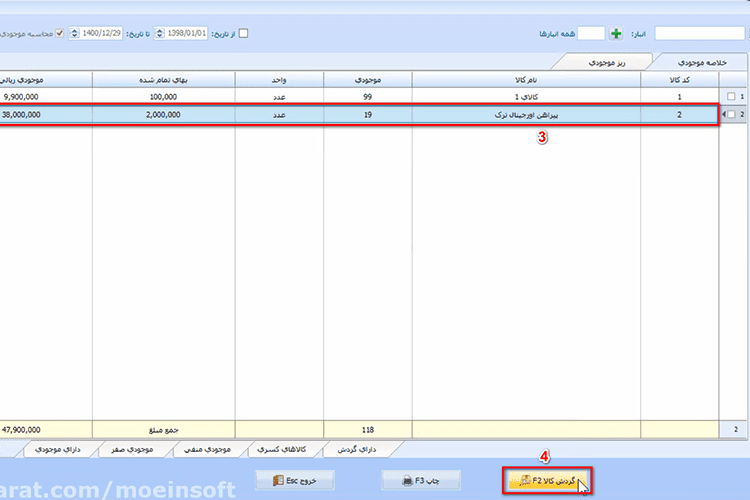
Task: Click the همه انبارها code field
Action: click(x=591, y=33)
